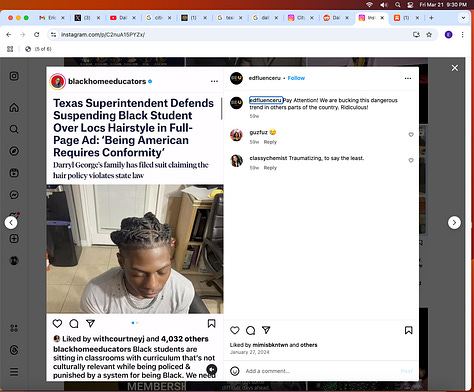Open the apps grid in bookmarks bar
Image resolution: width=474 pixels, height=392 pixels.
(x=10, y=49)
